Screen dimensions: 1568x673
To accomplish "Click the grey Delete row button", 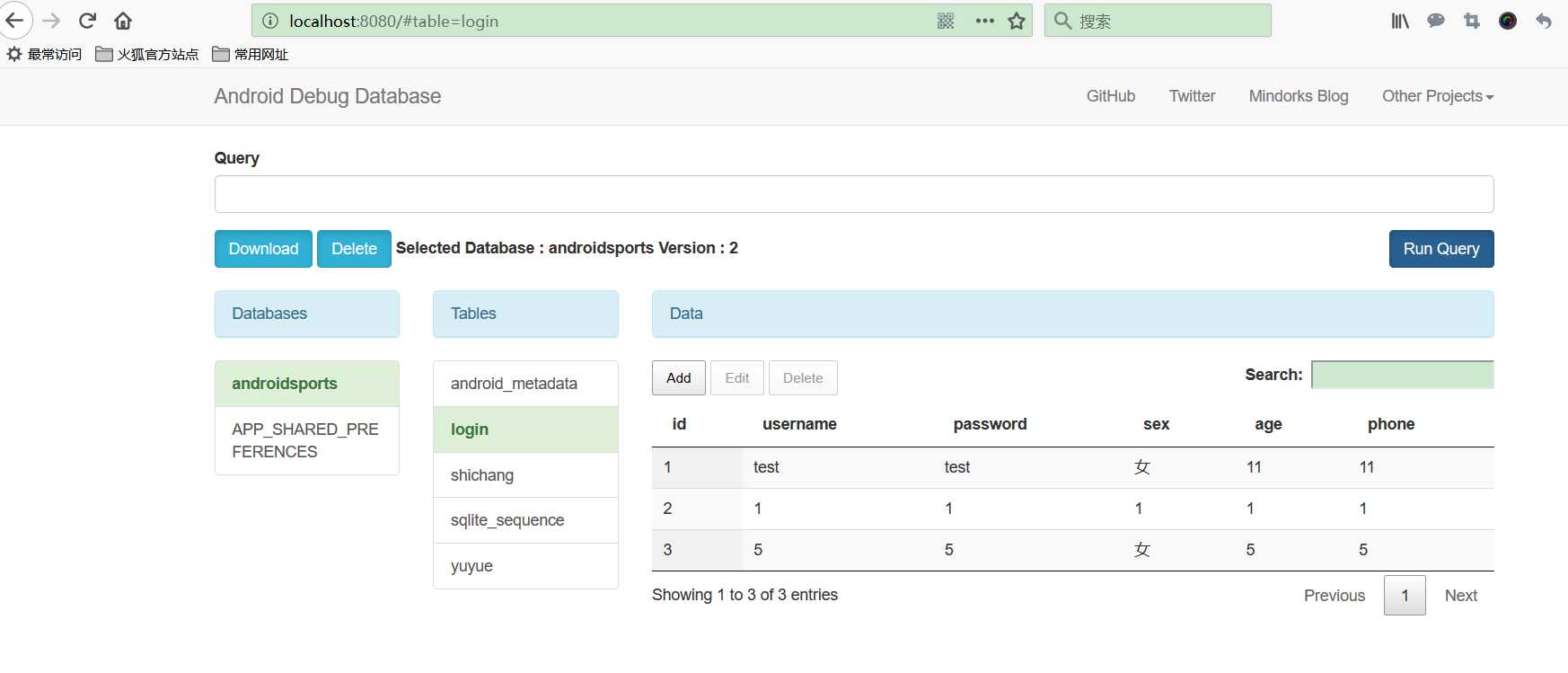I will coord(803,378).
